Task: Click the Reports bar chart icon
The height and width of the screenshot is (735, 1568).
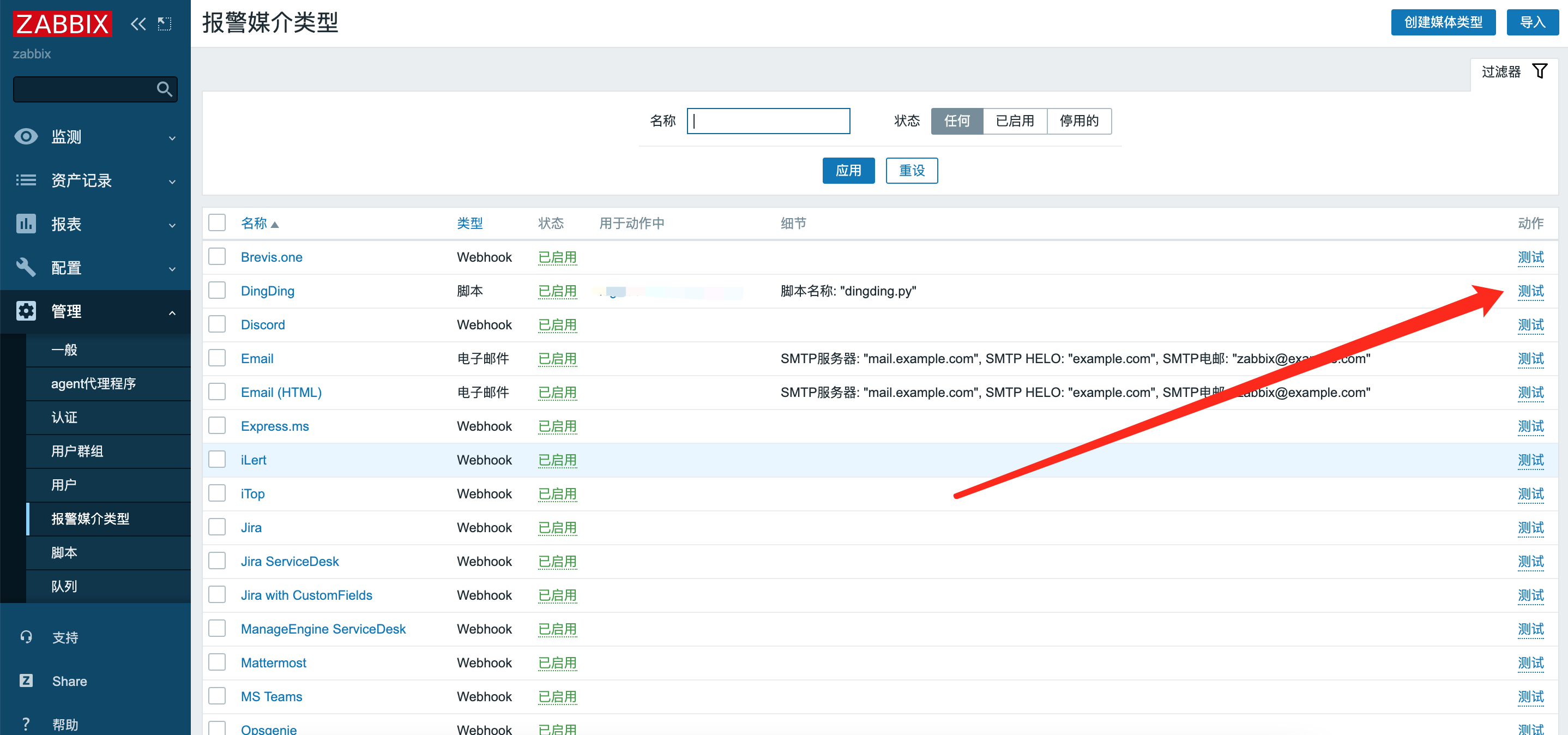Action: pyautogui.click(x=26, y=224)
